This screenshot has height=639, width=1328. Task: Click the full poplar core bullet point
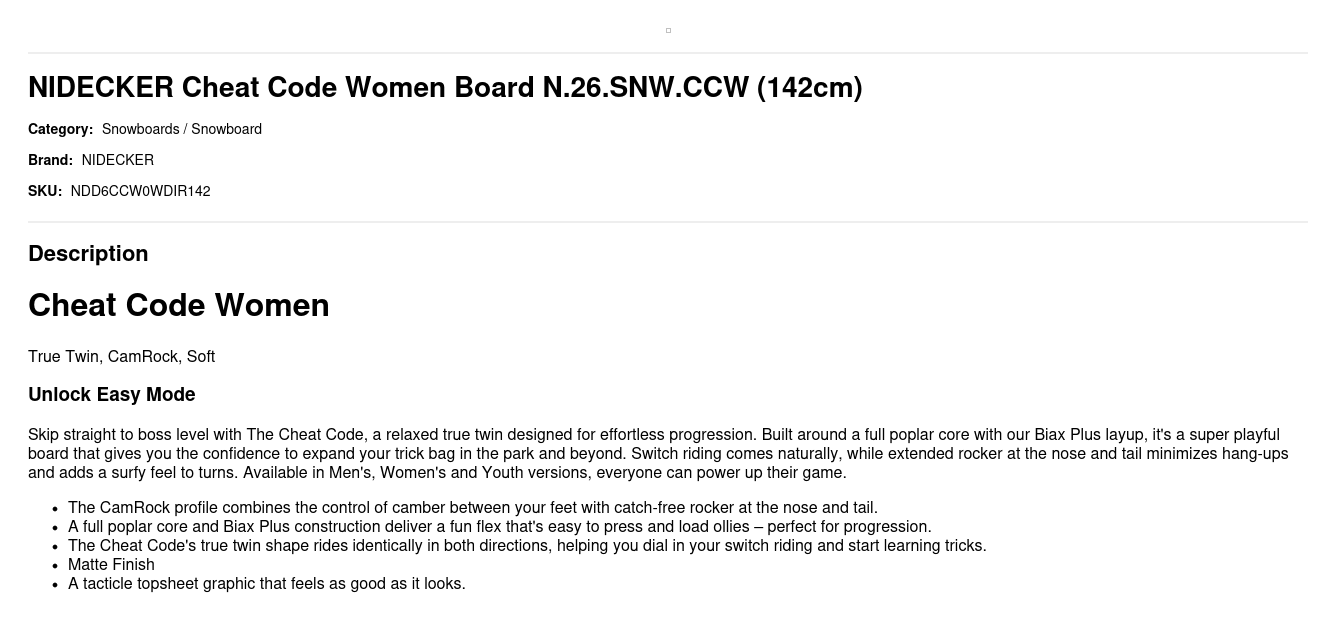point(499,527)
